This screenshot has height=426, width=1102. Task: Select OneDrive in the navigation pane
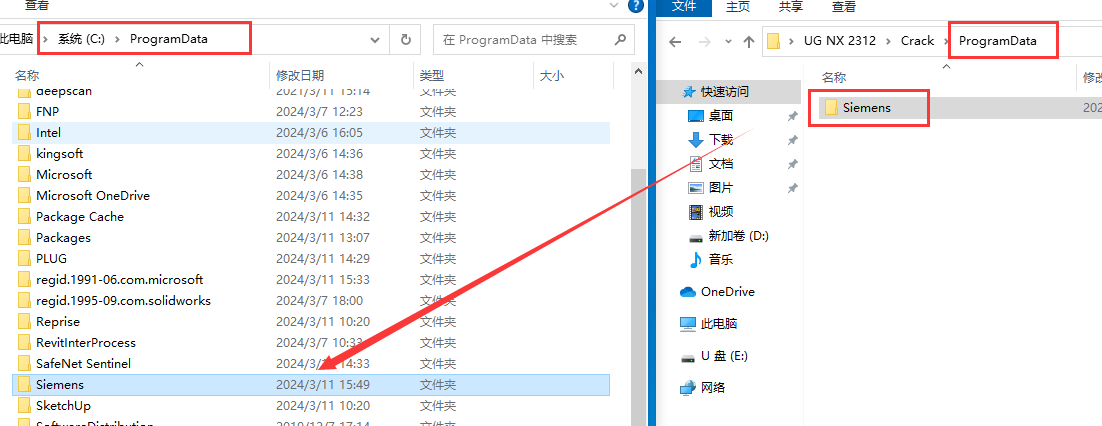(727, 292)
